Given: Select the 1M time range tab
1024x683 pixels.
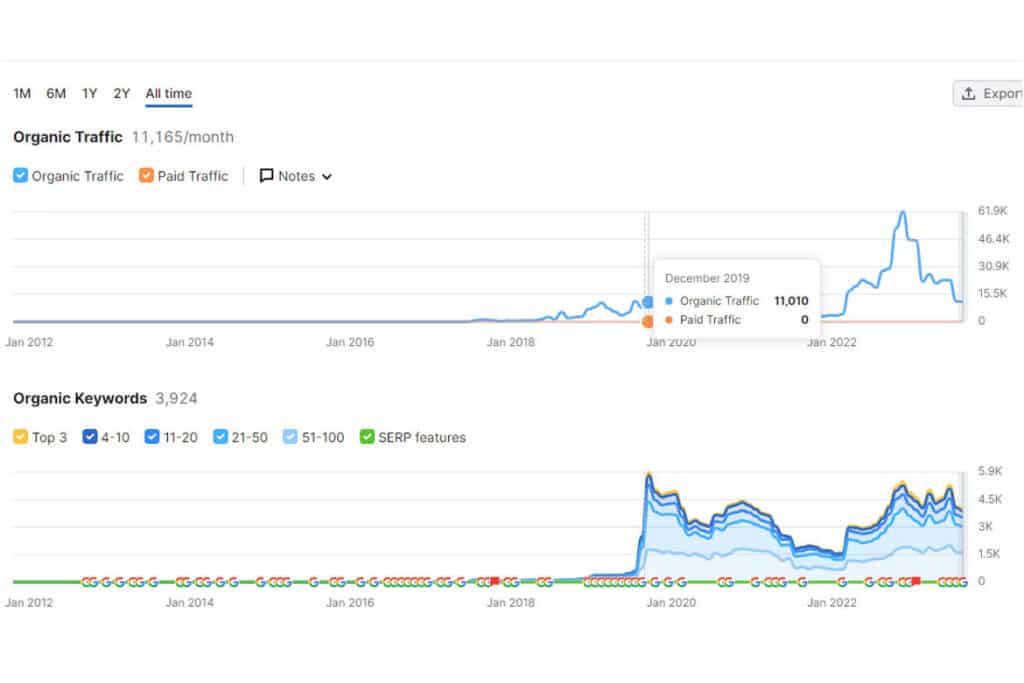Looking at the screenshot, I should (x=22, y=93).
